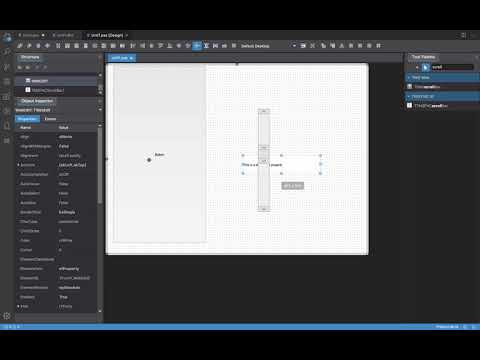Click the Align property value

click(x=65, y=137)
